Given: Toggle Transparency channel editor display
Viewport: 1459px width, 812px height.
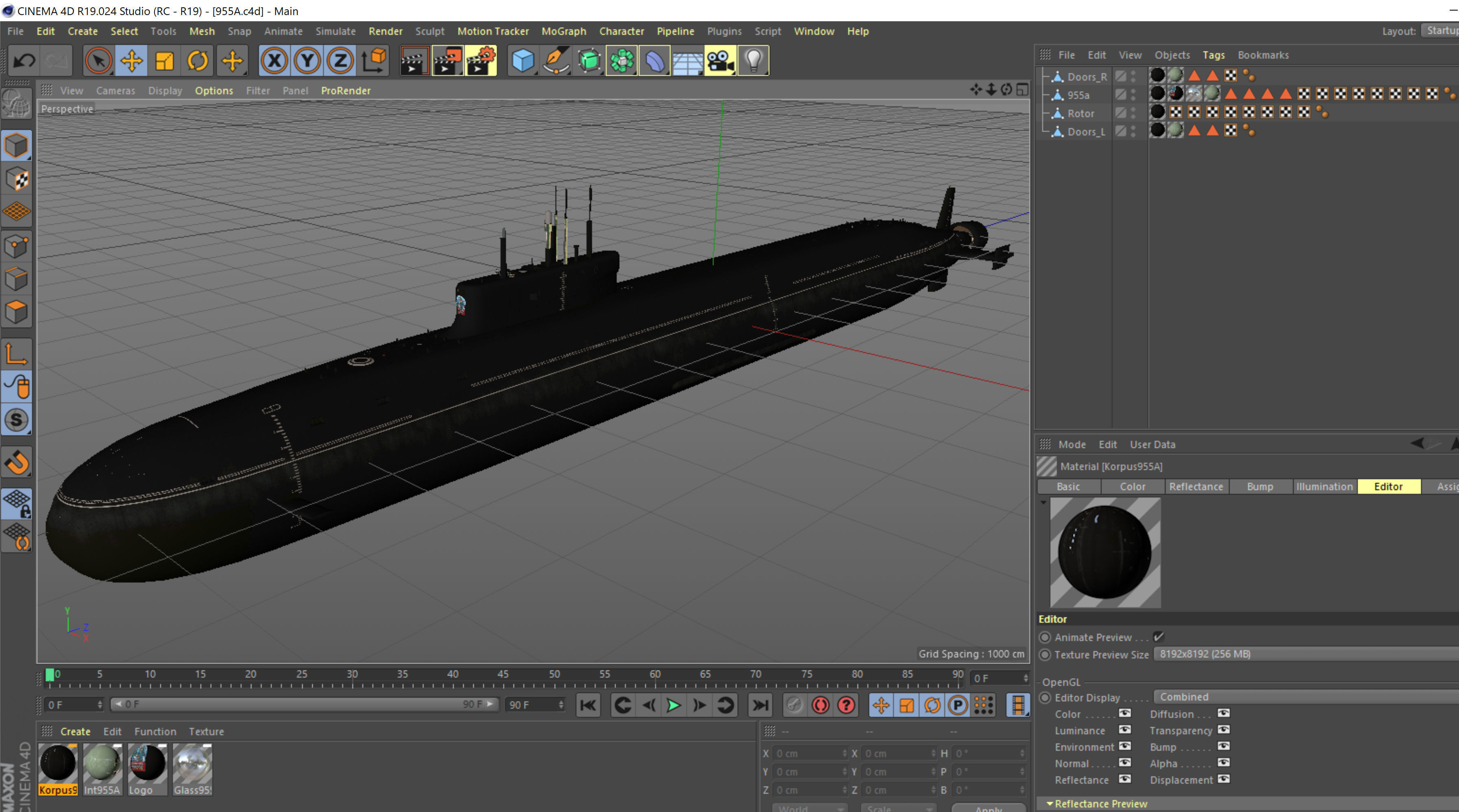Looking at the screenshot, I should [1224, 730].
